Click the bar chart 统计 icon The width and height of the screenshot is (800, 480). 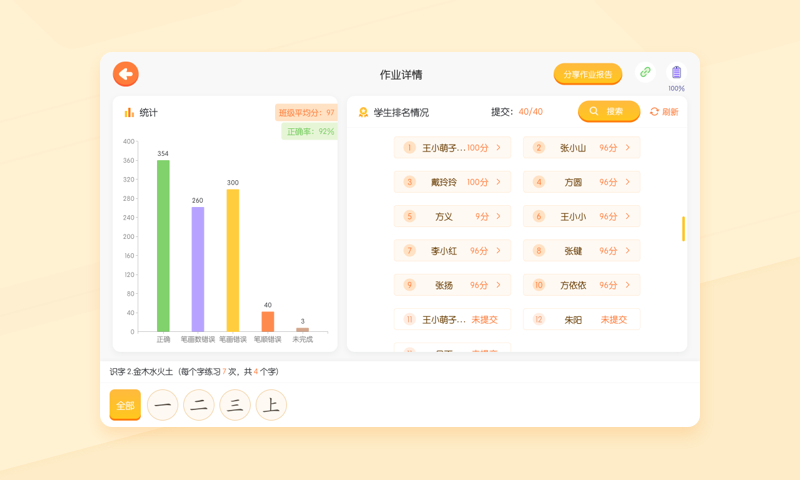(129, 113)
